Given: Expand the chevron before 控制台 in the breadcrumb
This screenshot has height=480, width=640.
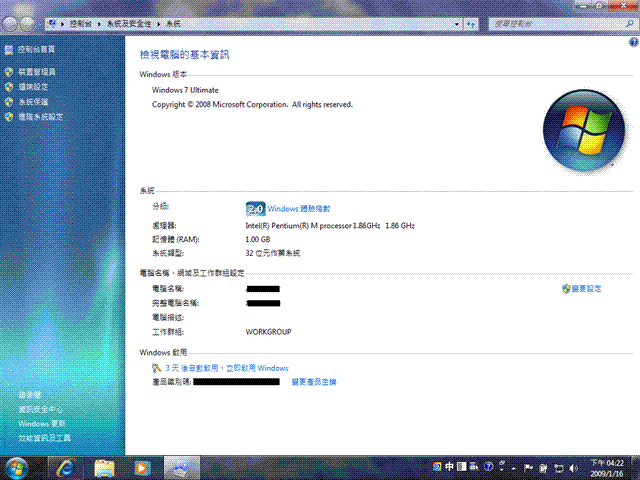Looking at the screenshot, I should click(x=62, y=24).
